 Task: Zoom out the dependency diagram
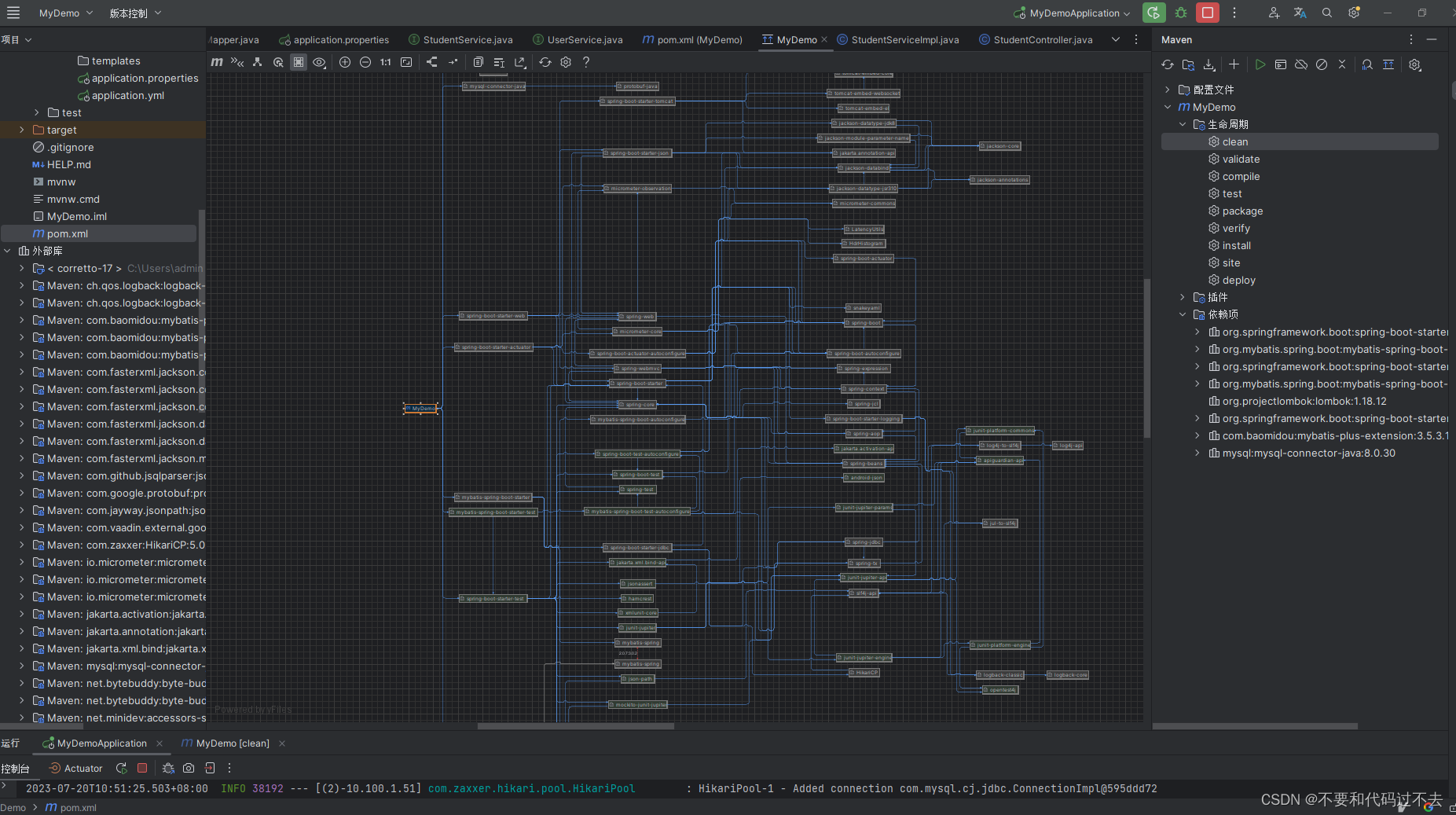[x=365, y=62]
